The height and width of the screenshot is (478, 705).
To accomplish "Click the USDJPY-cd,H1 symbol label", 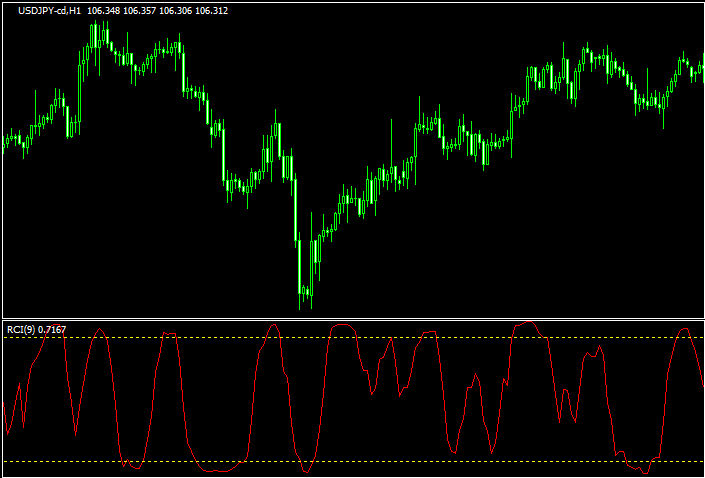I will click(x=44, y=11).
